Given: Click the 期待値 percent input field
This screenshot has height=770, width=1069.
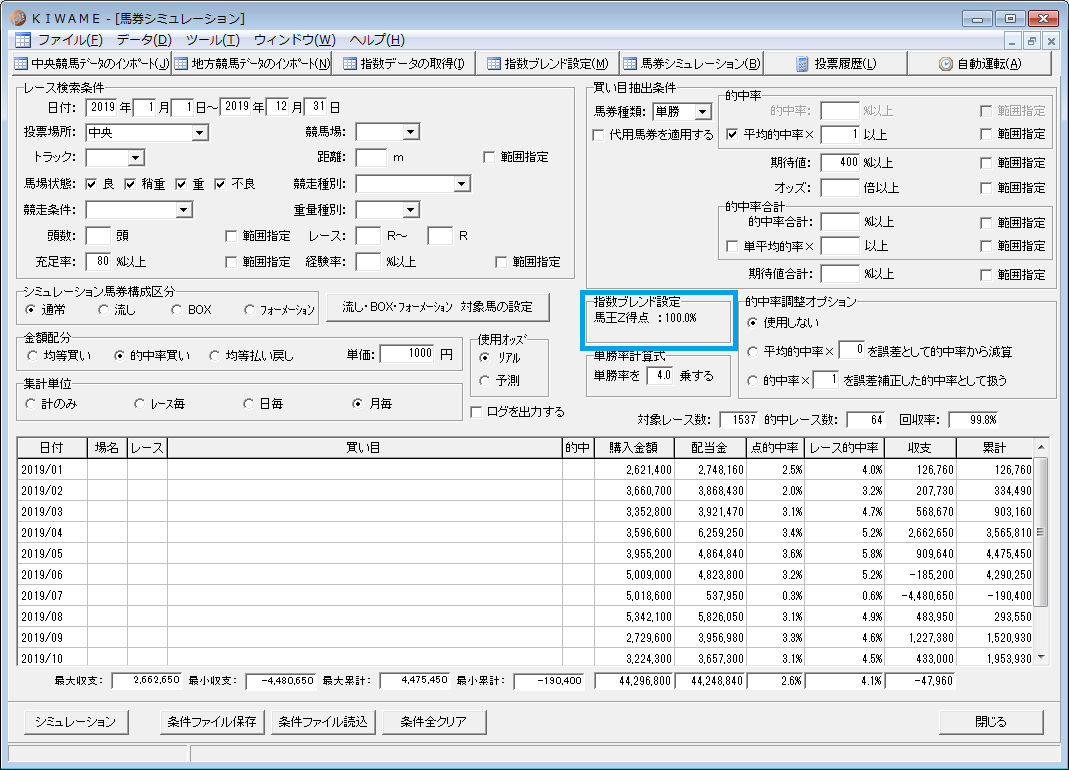Looking at the screenshot, I should (x=840, y=162).
